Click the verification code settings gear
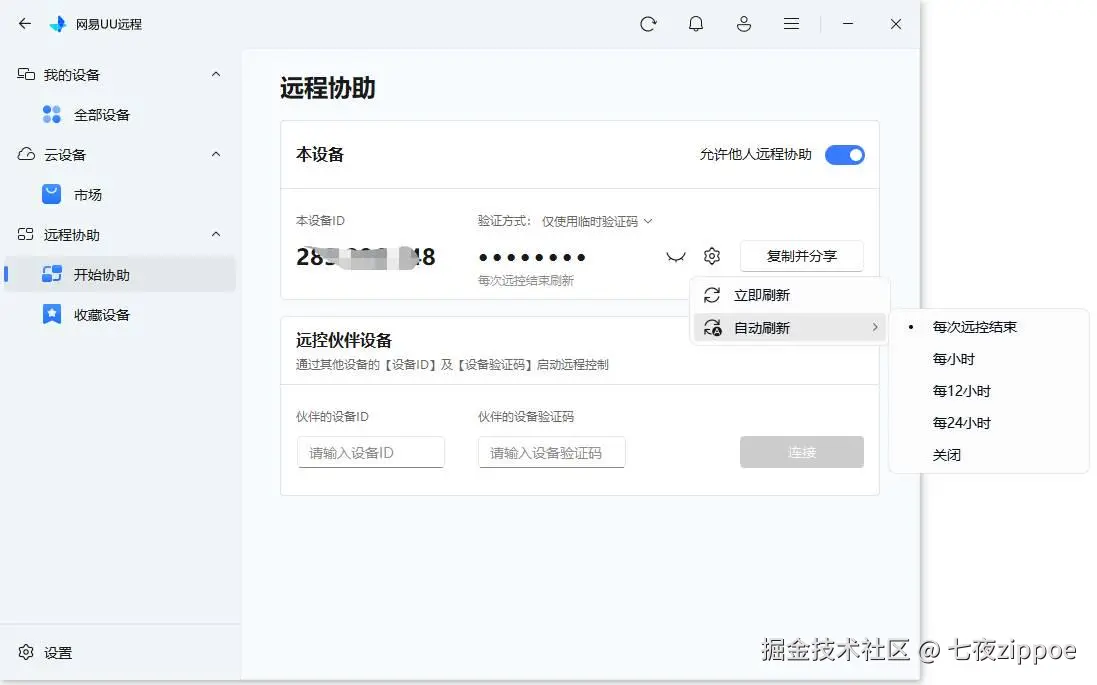1097x685 pixels. coord(712,256)
